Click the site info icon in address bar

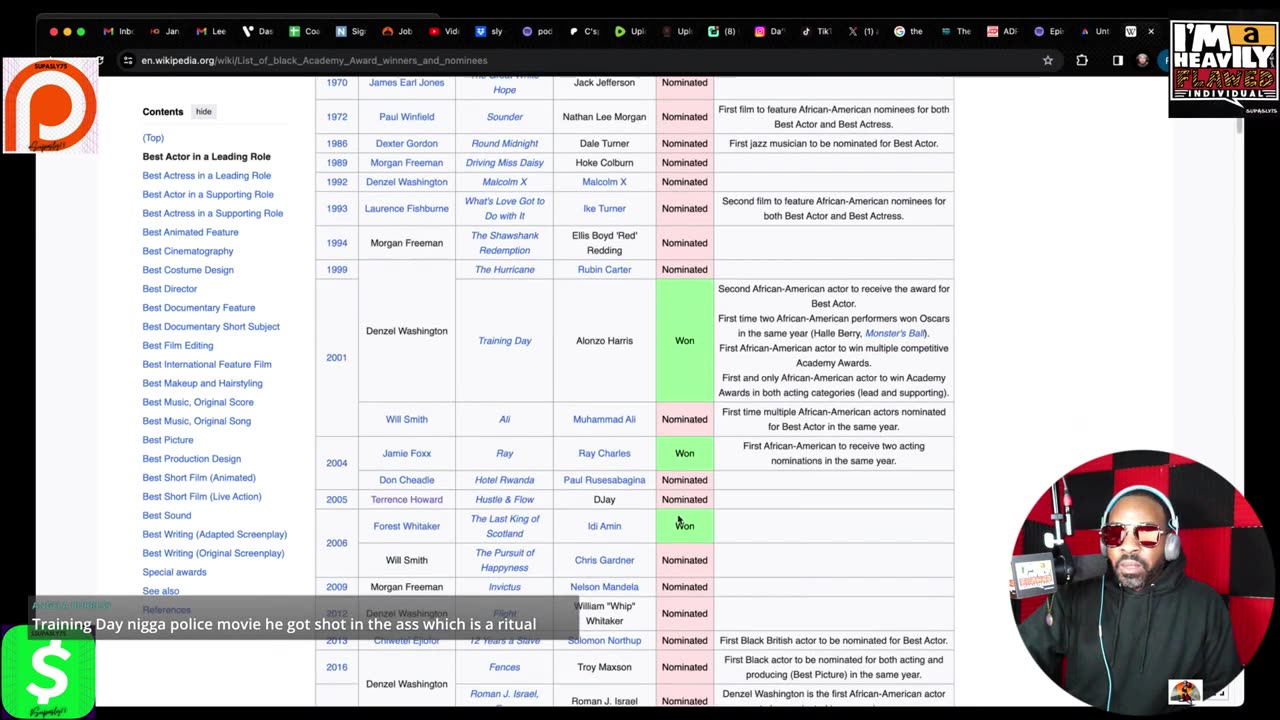click(128, 60)
